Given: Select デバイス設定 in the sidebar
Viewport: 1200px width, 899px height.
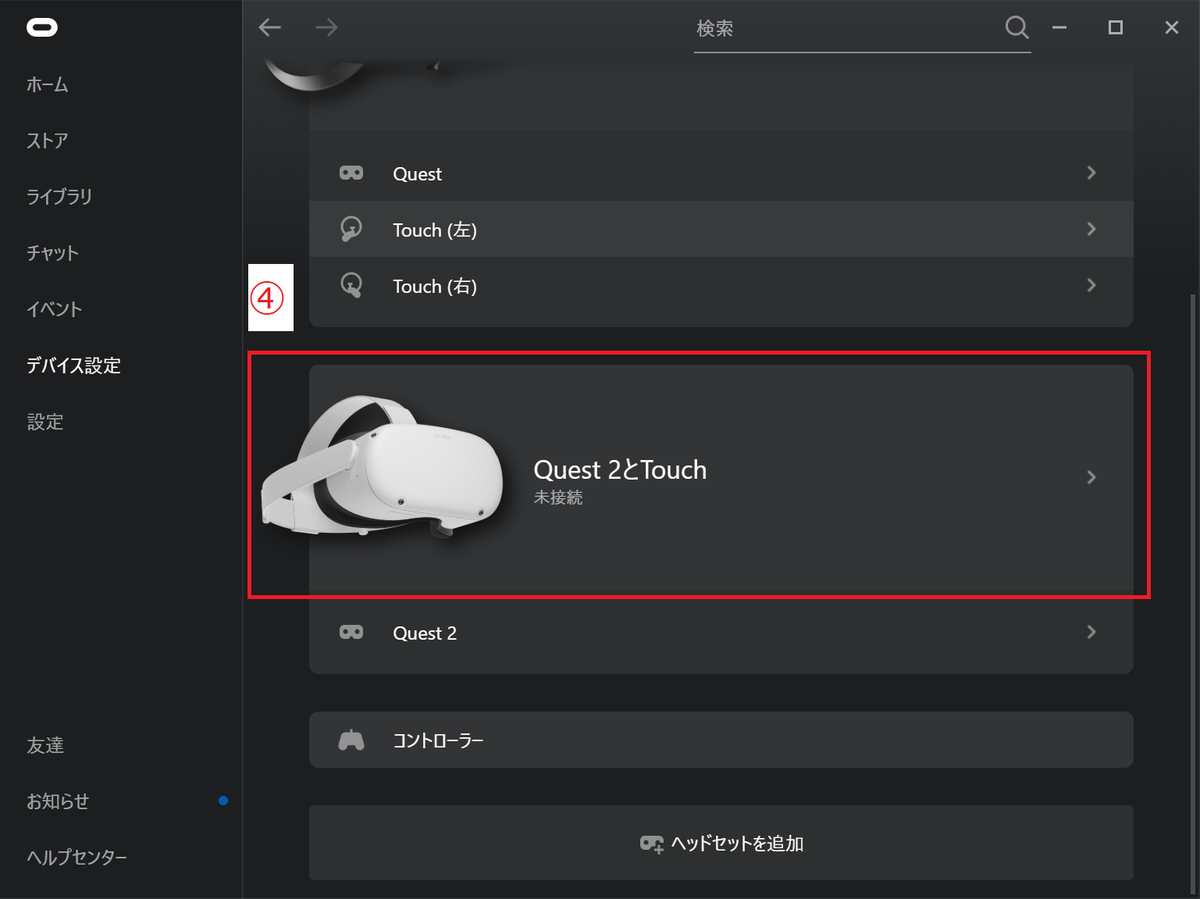Looking at the screenshot, I should coord(73,366).
